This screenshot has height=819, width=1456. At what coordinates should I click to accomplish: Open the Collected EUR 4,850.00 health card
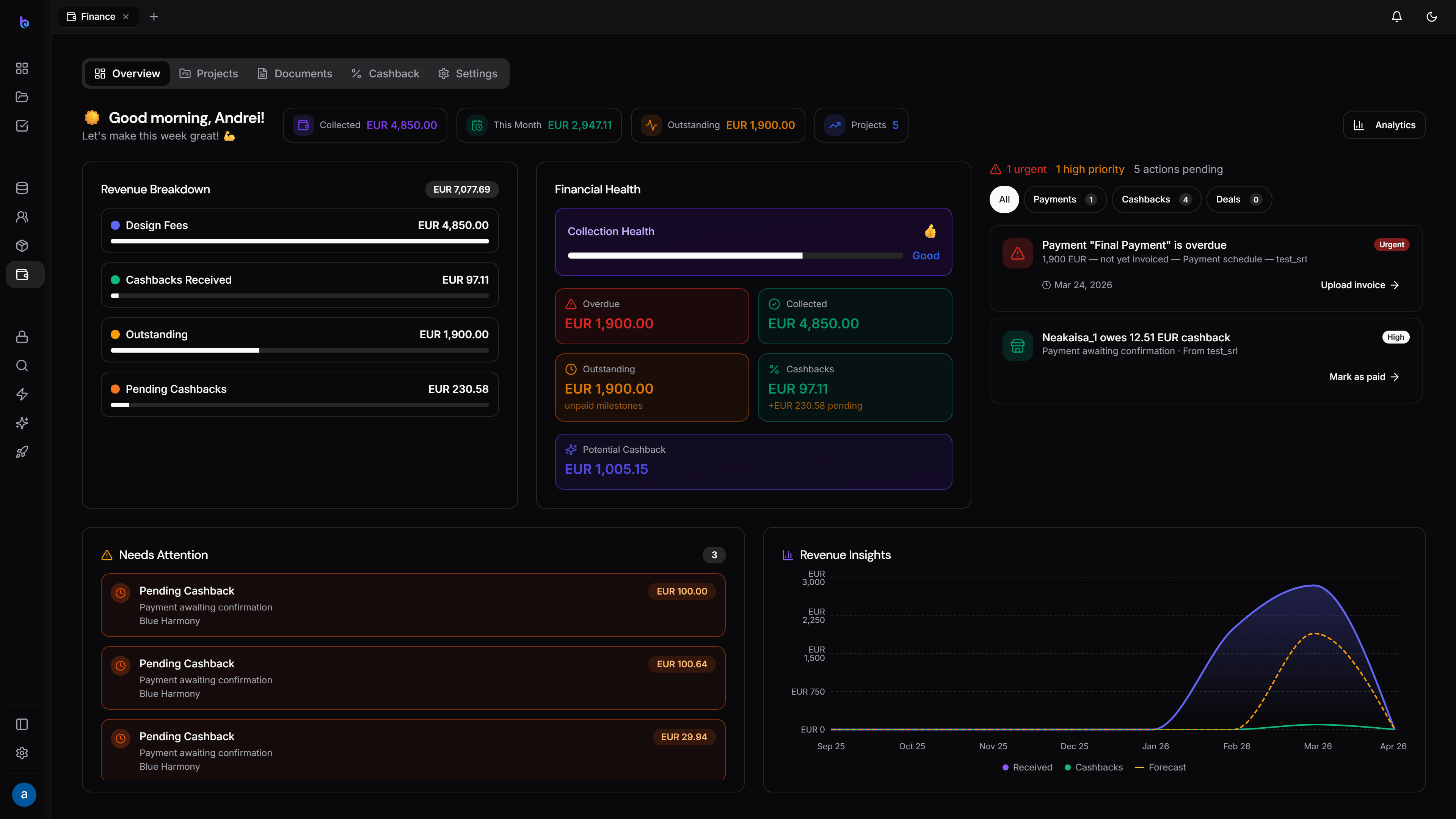855,316
